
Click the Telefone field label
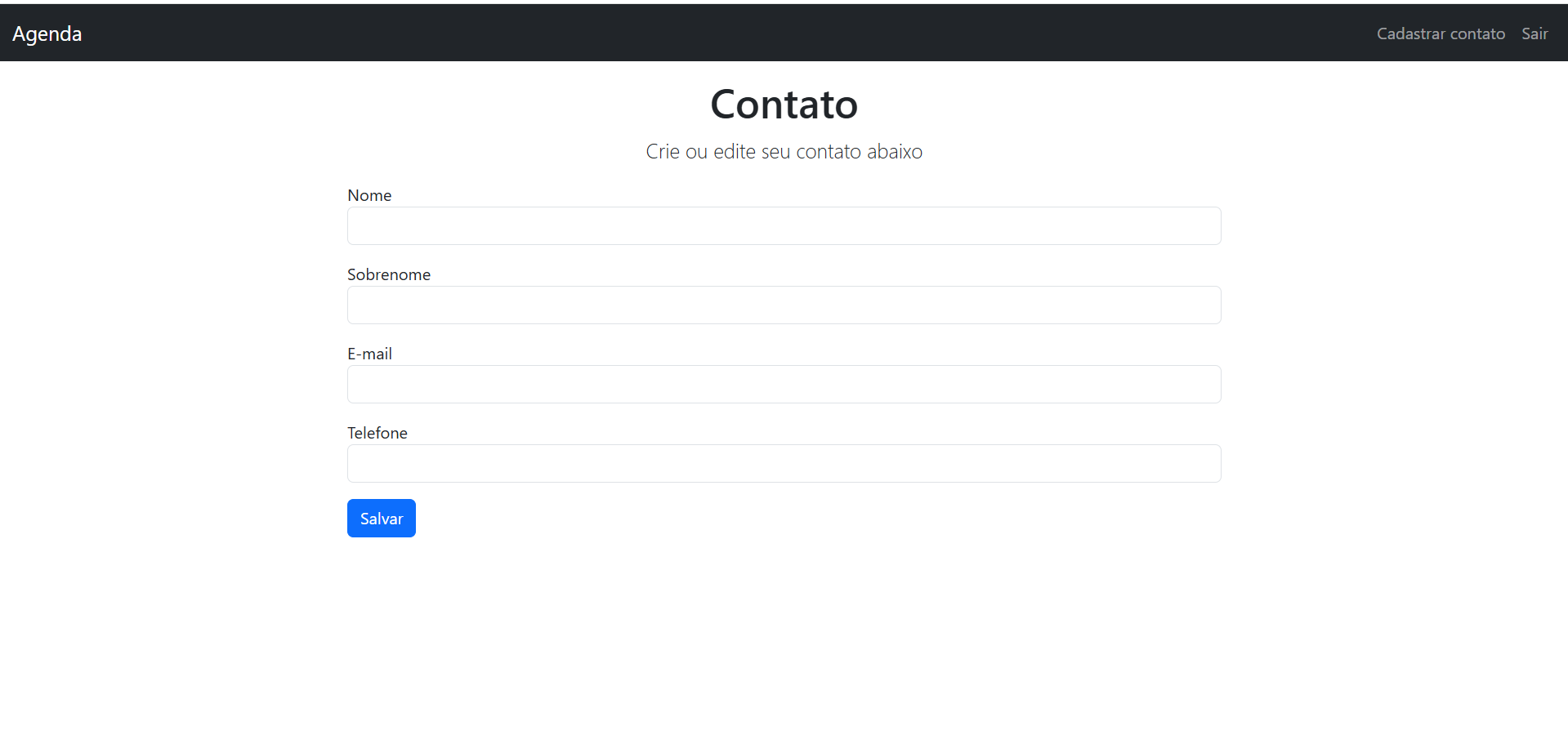pyautogui.click(x=377, y=433)
